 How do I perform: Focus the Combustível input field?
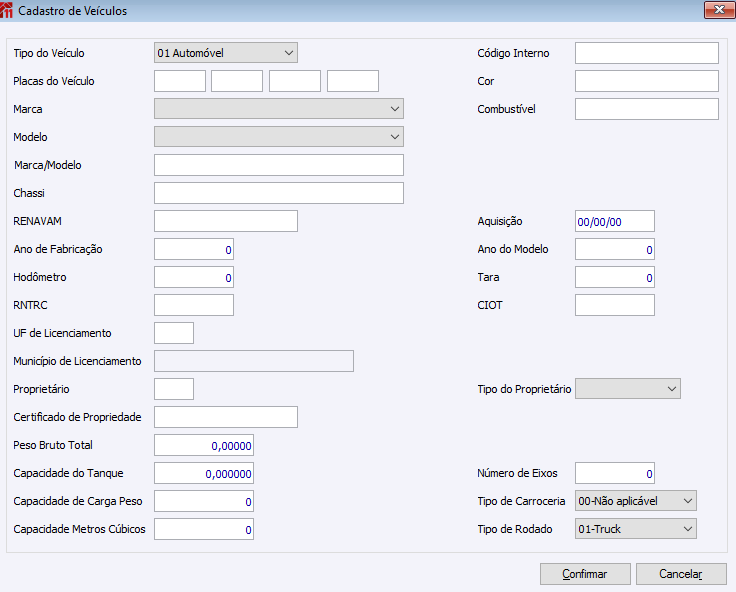click(x=647, y=109)
